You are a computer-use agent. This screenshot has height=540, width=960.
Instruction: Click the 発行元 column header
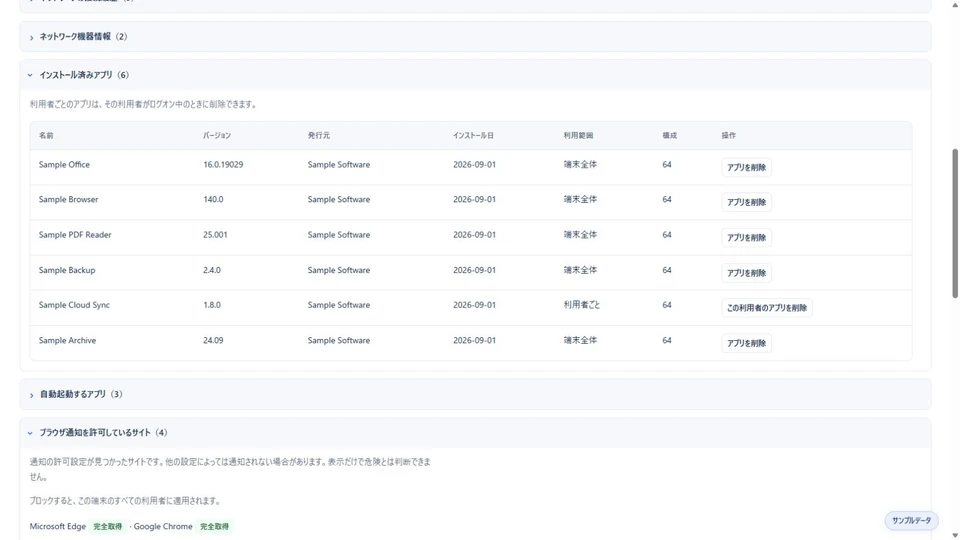tap(318, 135)
